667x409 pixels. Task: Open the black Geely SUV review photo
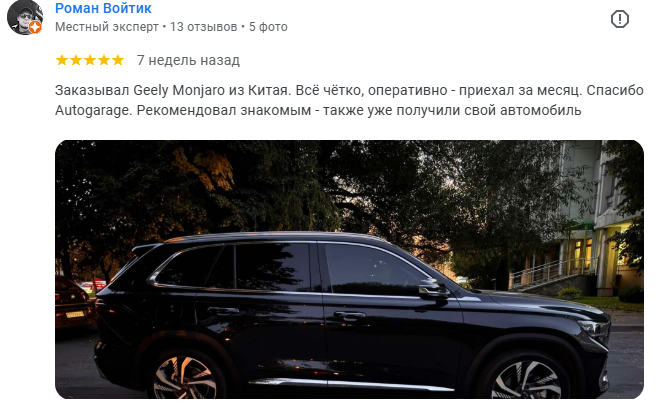pyautogui.click(x=349, y=269)
